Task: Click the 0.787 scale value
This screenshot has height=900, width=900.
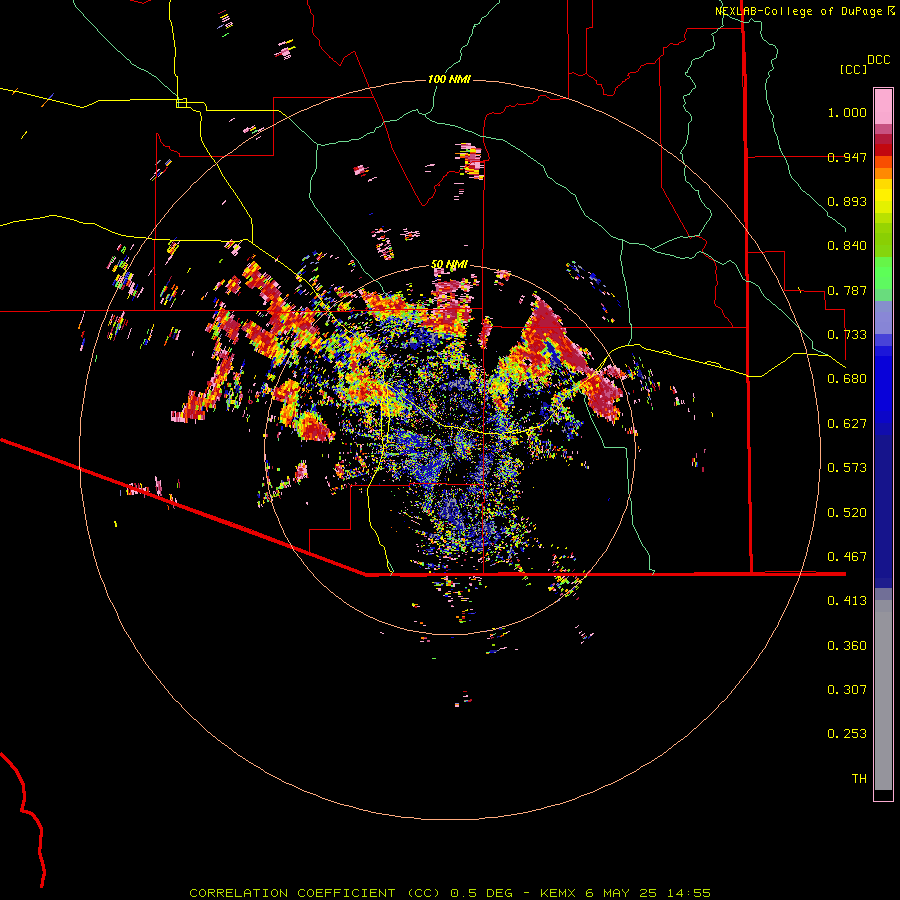Action: [x=847, y=290]
